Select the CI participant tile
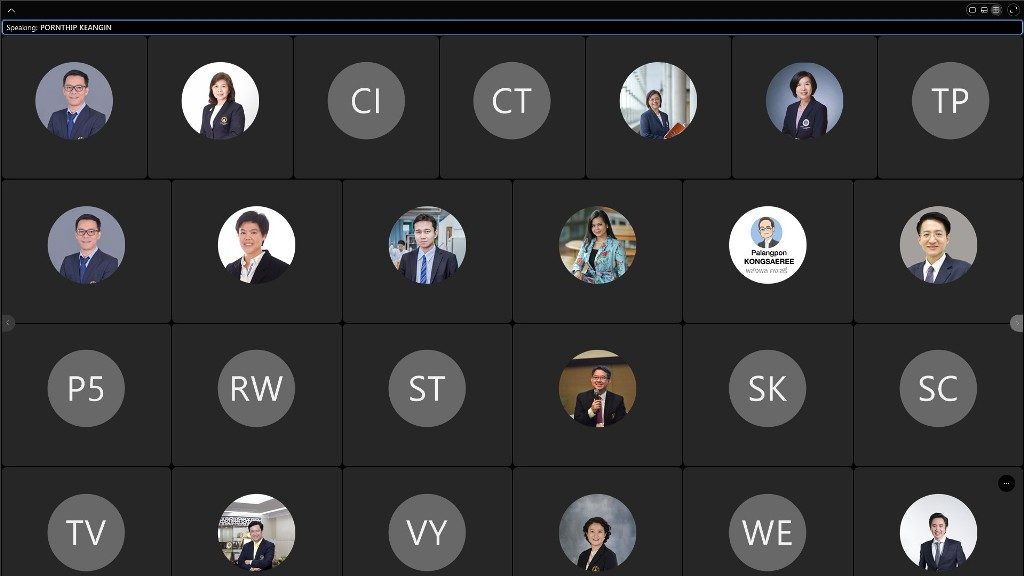The image size is (1024, 576). (366, 107)
